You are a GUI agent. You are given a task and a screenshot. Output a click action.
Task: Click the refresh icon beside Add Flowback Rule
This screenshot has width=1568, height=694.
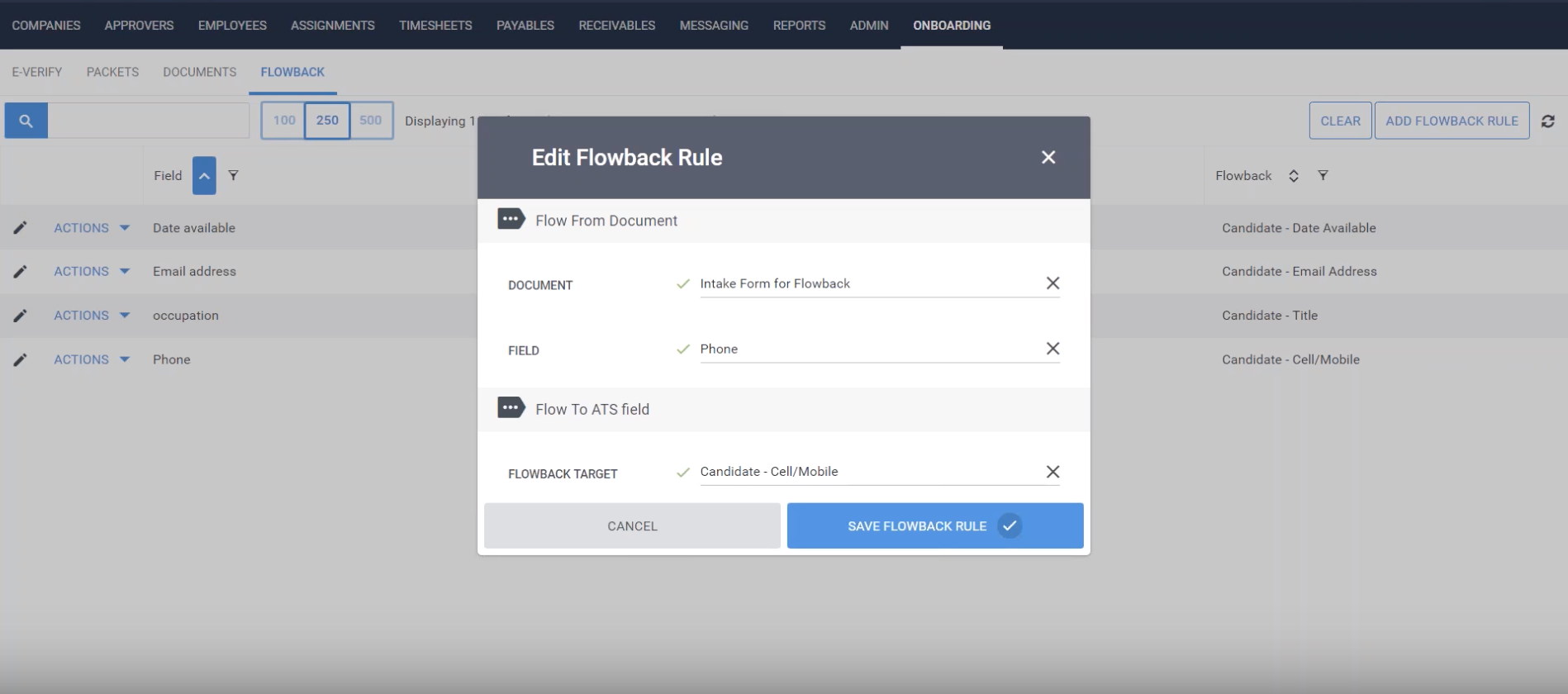[1547, 121]
